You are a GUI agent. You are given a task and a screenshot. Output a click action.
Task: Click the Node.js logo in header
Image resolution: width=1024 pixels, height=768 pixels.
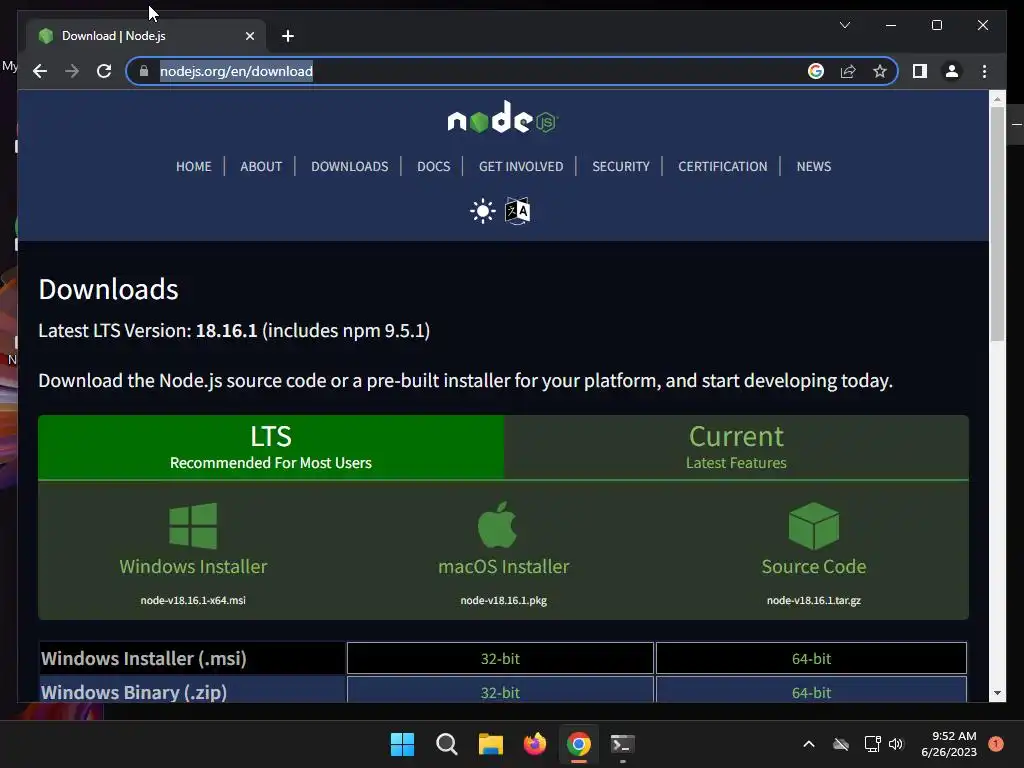pos(502,118)
